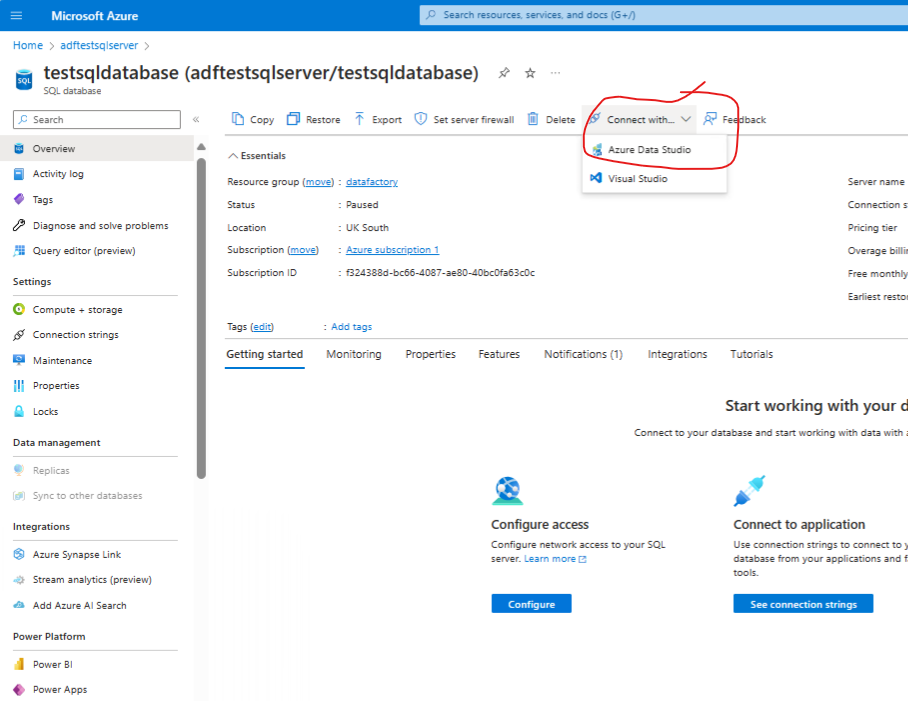Select Azure Data Studio from Connect with menu
The width and height of the screenshot is (908, 701).
click(654, 150)
